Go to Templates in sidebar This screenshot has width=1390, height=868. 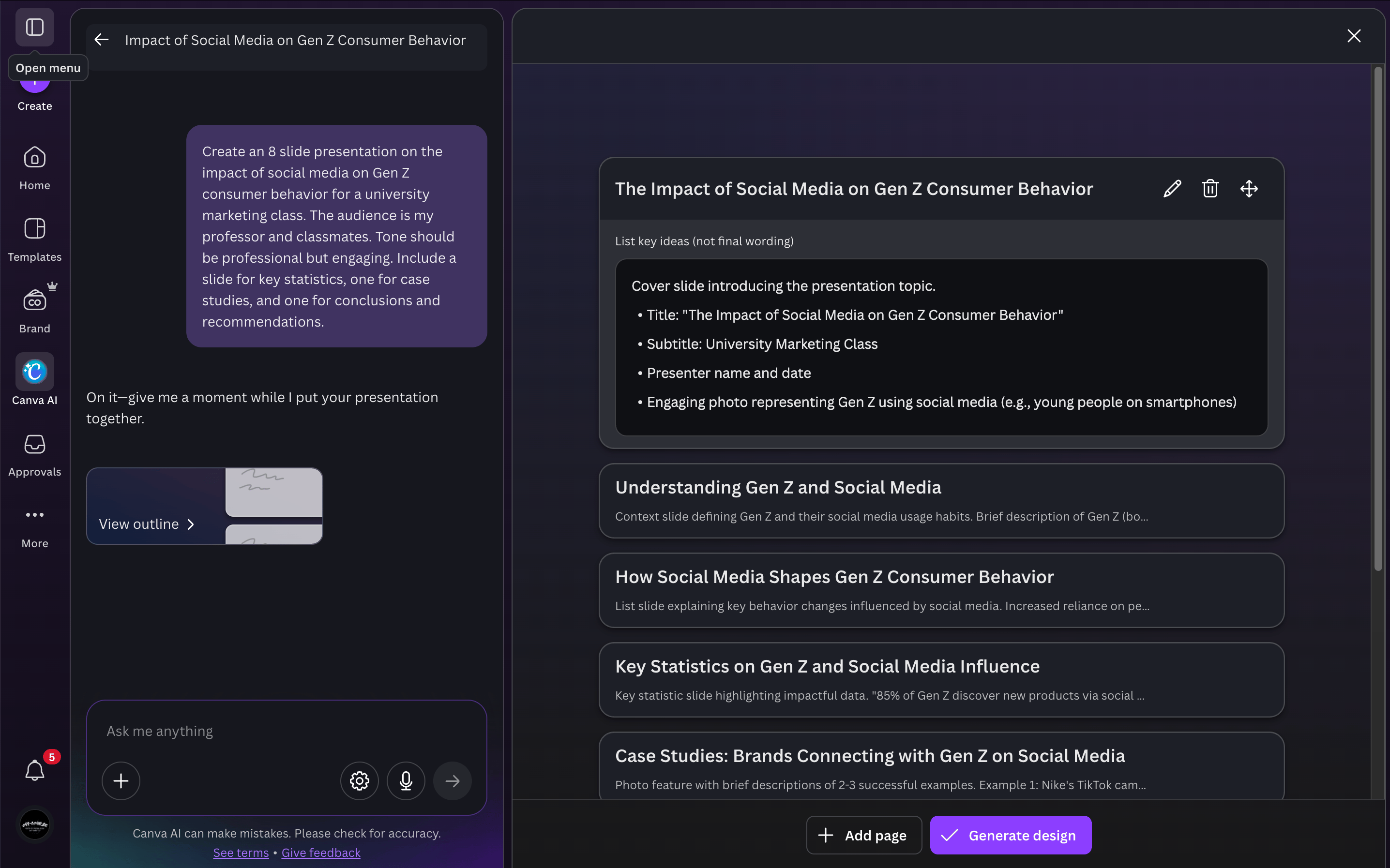(34, 239)
